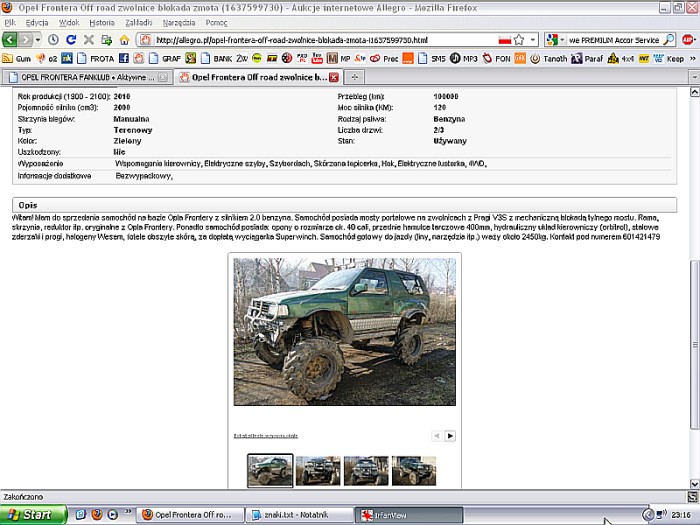Open the Adblock Plus toolbar icon

pos(690,40)
